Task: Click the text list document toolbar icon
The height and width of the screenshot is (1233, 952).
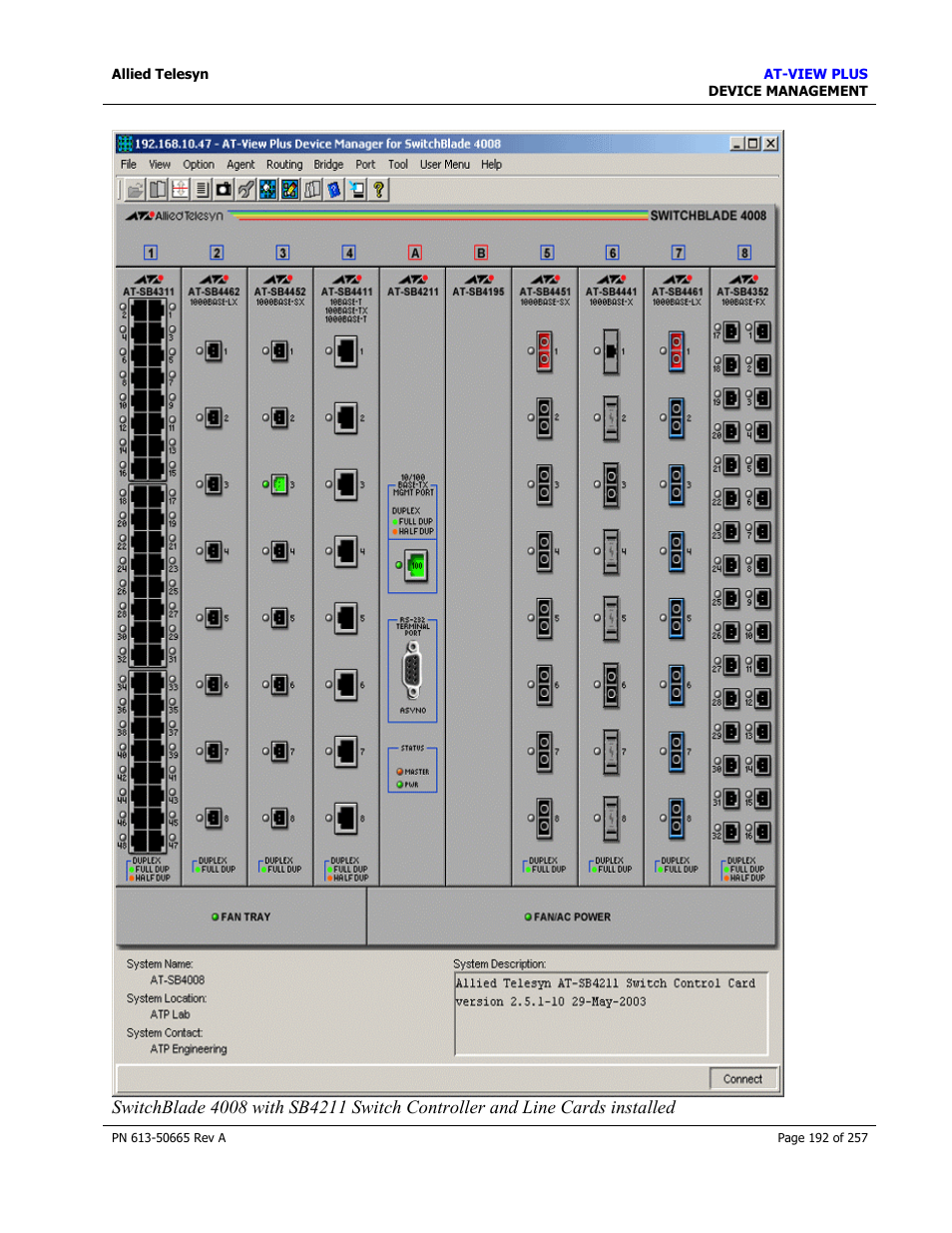Action: coord(202,190)
